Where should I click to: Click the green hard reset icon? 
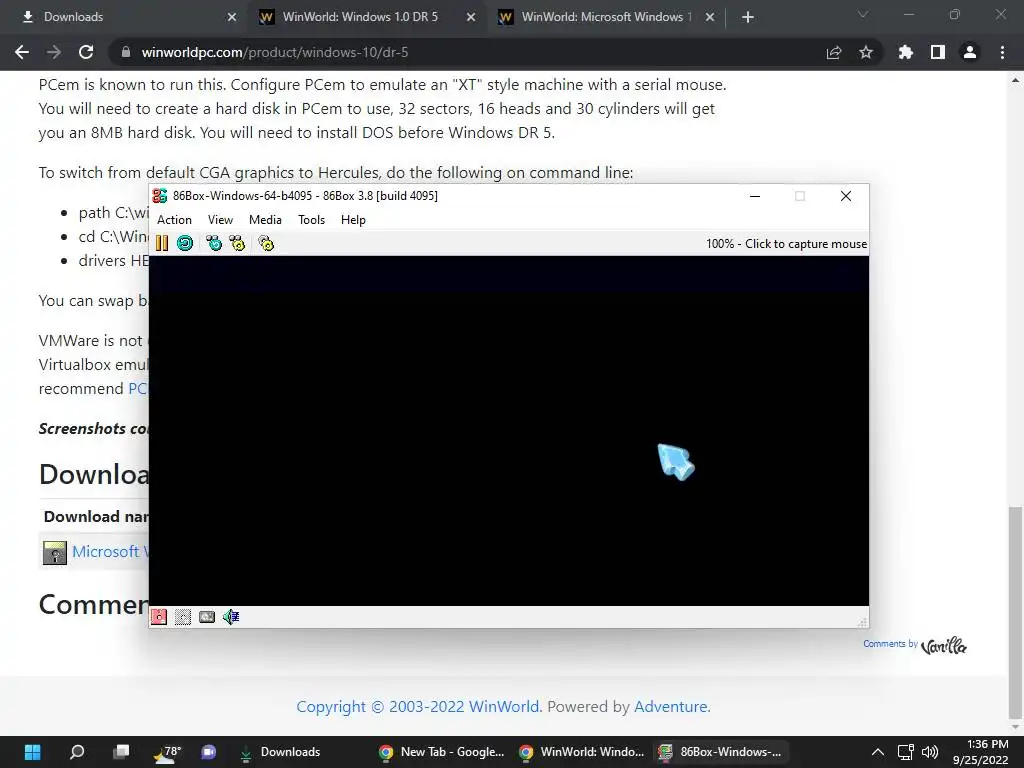click(x=185, y=244)
